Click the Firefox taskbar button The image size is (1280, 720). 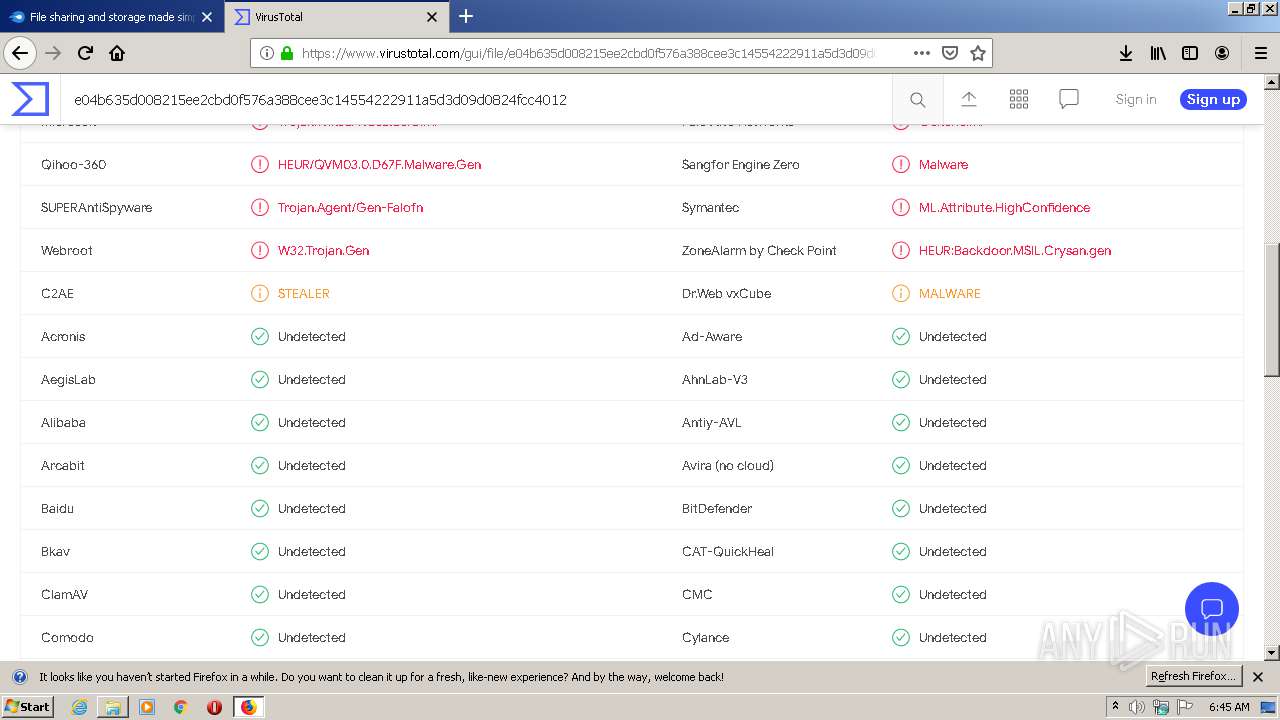tap(248, 707)
